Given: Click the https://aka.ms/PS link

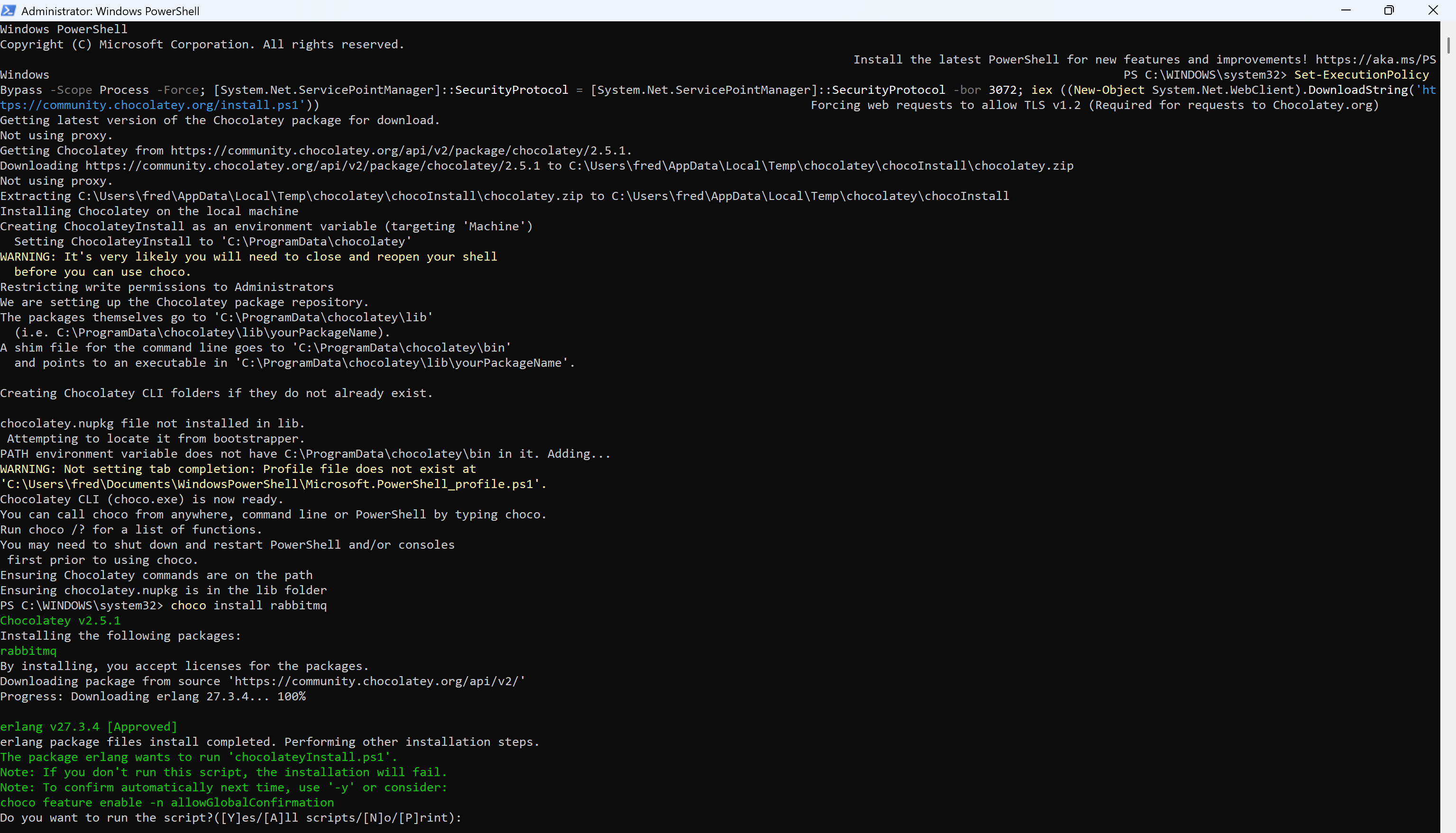Looking at the screenshot, I should click(1375, 60).
